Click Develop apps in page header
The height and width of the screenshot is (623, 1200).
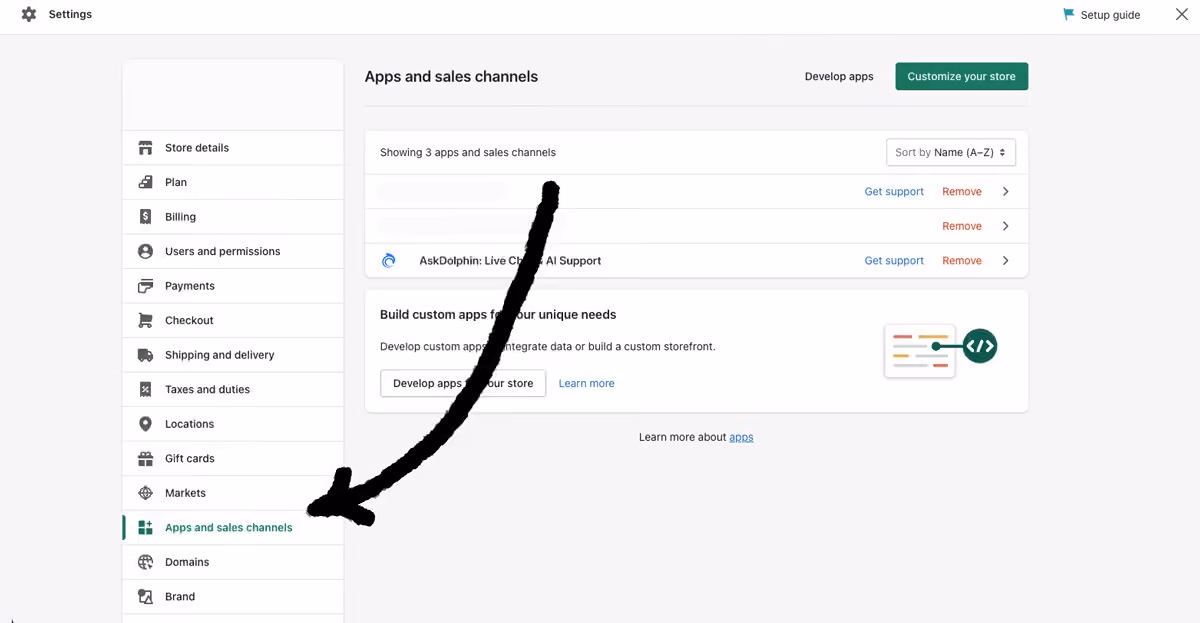click(839, 76)
